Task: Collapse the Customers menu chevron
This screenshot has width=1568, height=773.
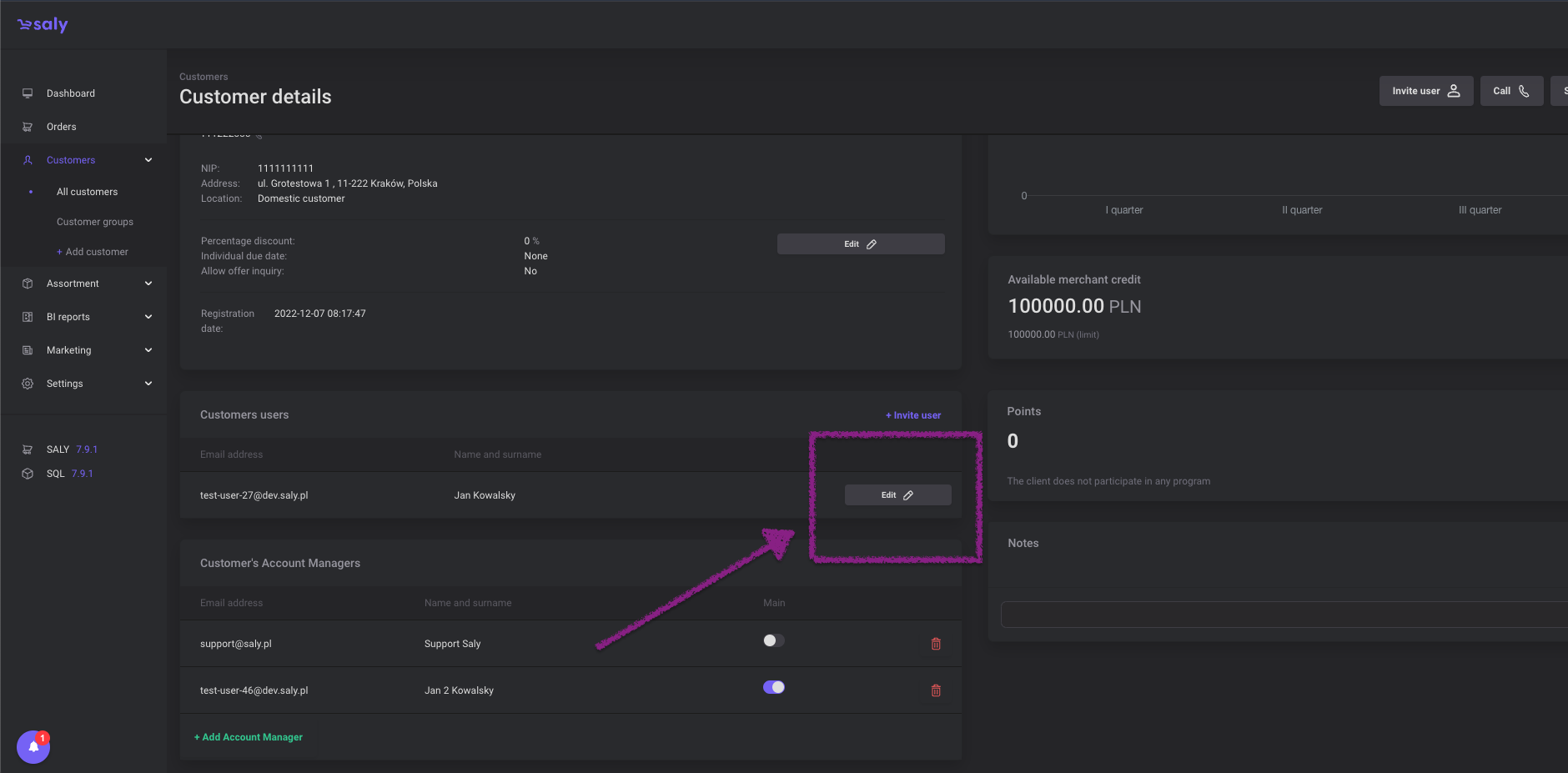Action: click(148, 160)
